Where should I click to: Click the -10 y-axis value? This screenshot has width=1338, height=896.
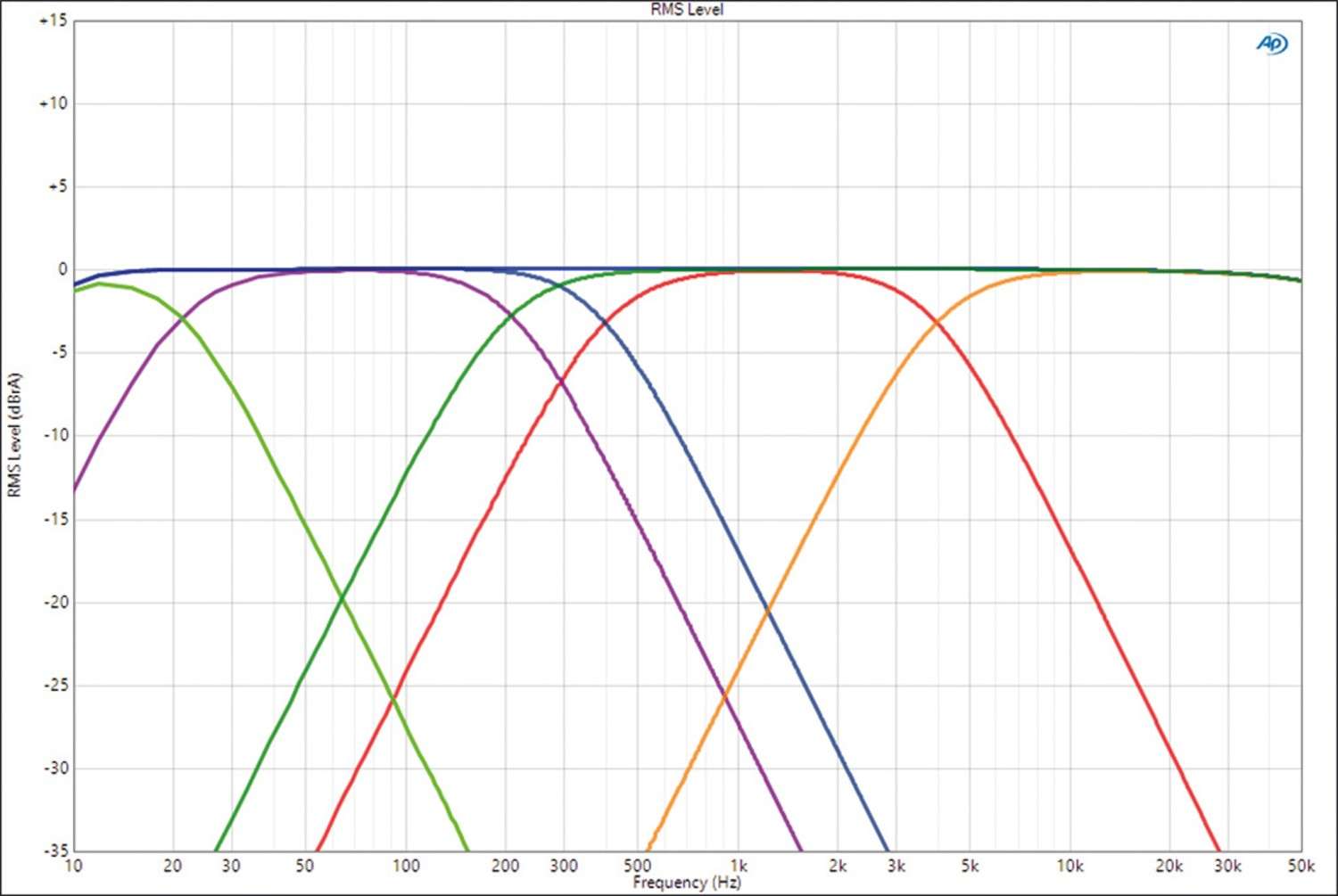[55, 435]
